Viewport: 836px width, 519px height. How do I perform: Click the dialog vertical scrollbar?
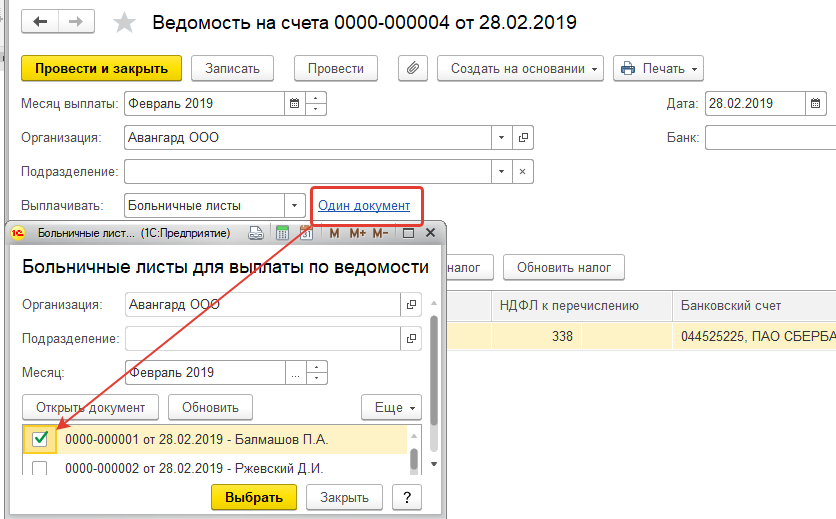[x=434, y=371]
